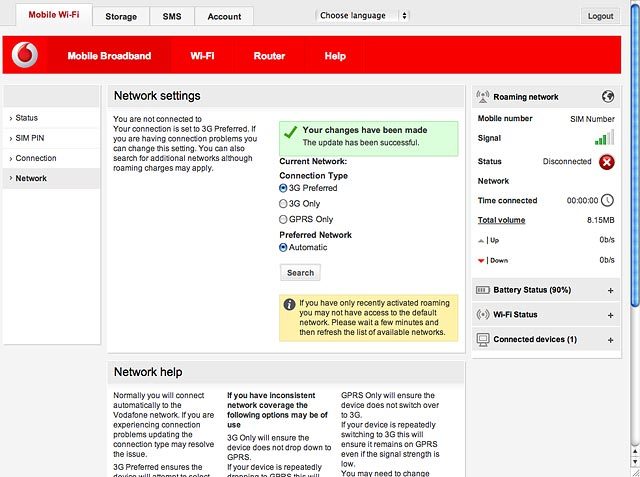Click 'Your changes have been made' message
Screen dimensions: 640x477
pyautogui.click(x=365, y=130)
